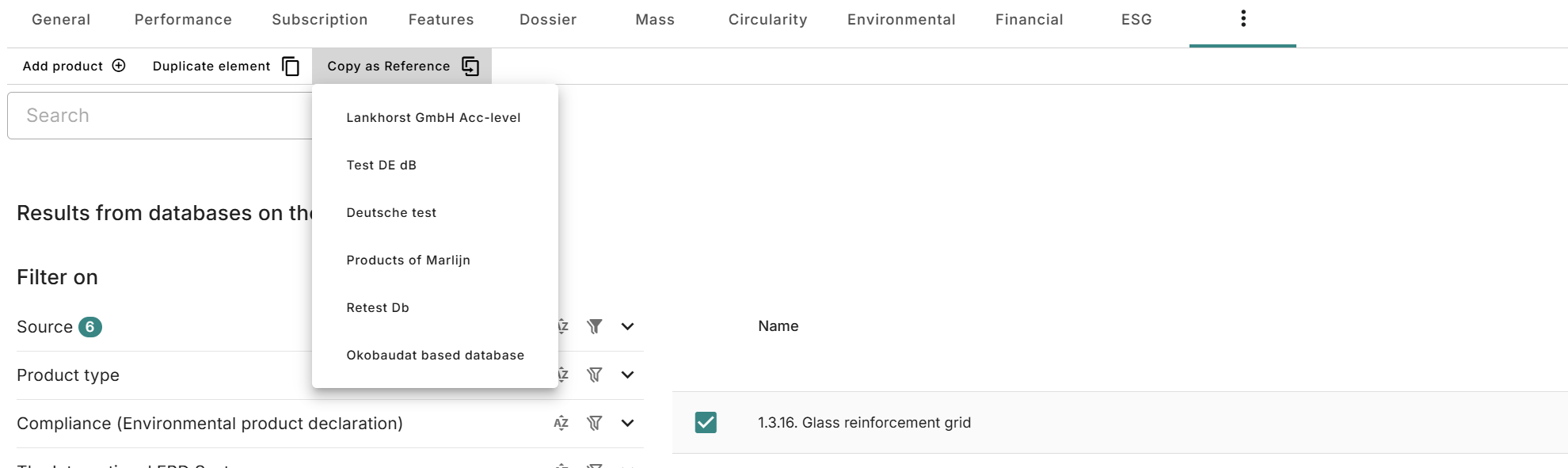View the Financial tab
The image size is (1568, 468).
(1029, 20)
